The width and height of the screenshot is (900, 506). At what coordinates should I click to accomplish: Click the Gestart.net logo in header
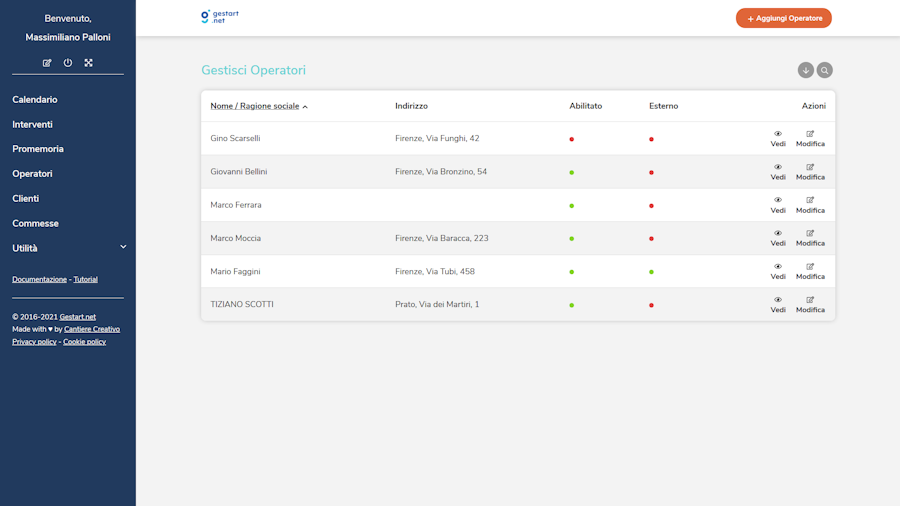[220, 17]
